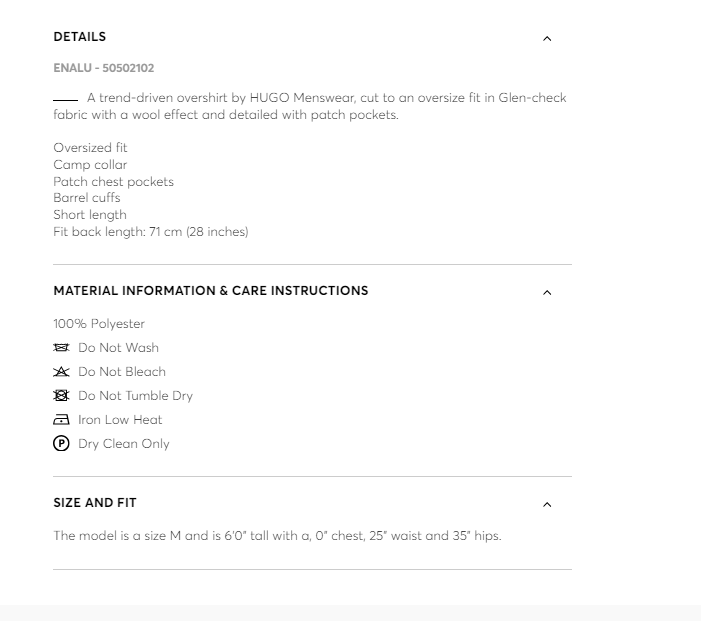Click the Do Not Bleach triangle icon

[x=61, y=372]
